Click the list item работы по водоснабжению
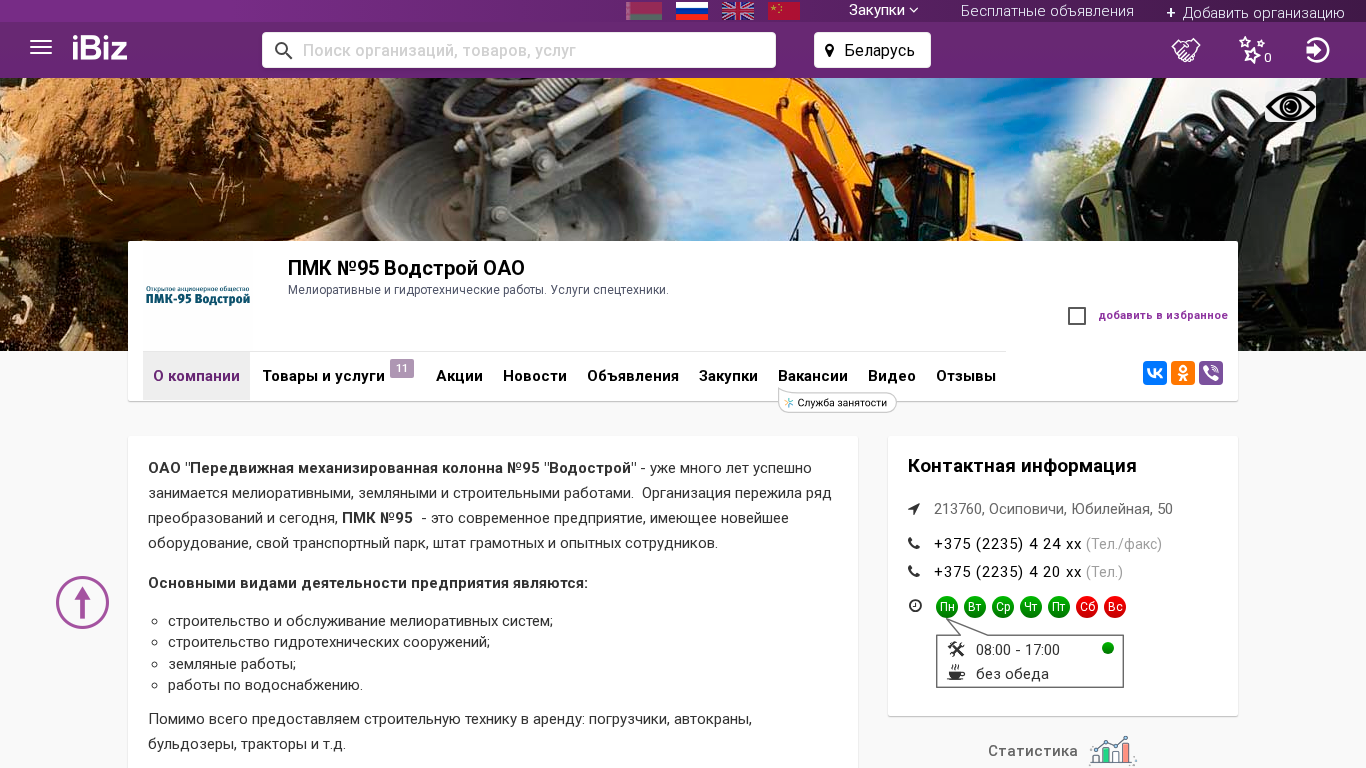 tap(265, 685)
